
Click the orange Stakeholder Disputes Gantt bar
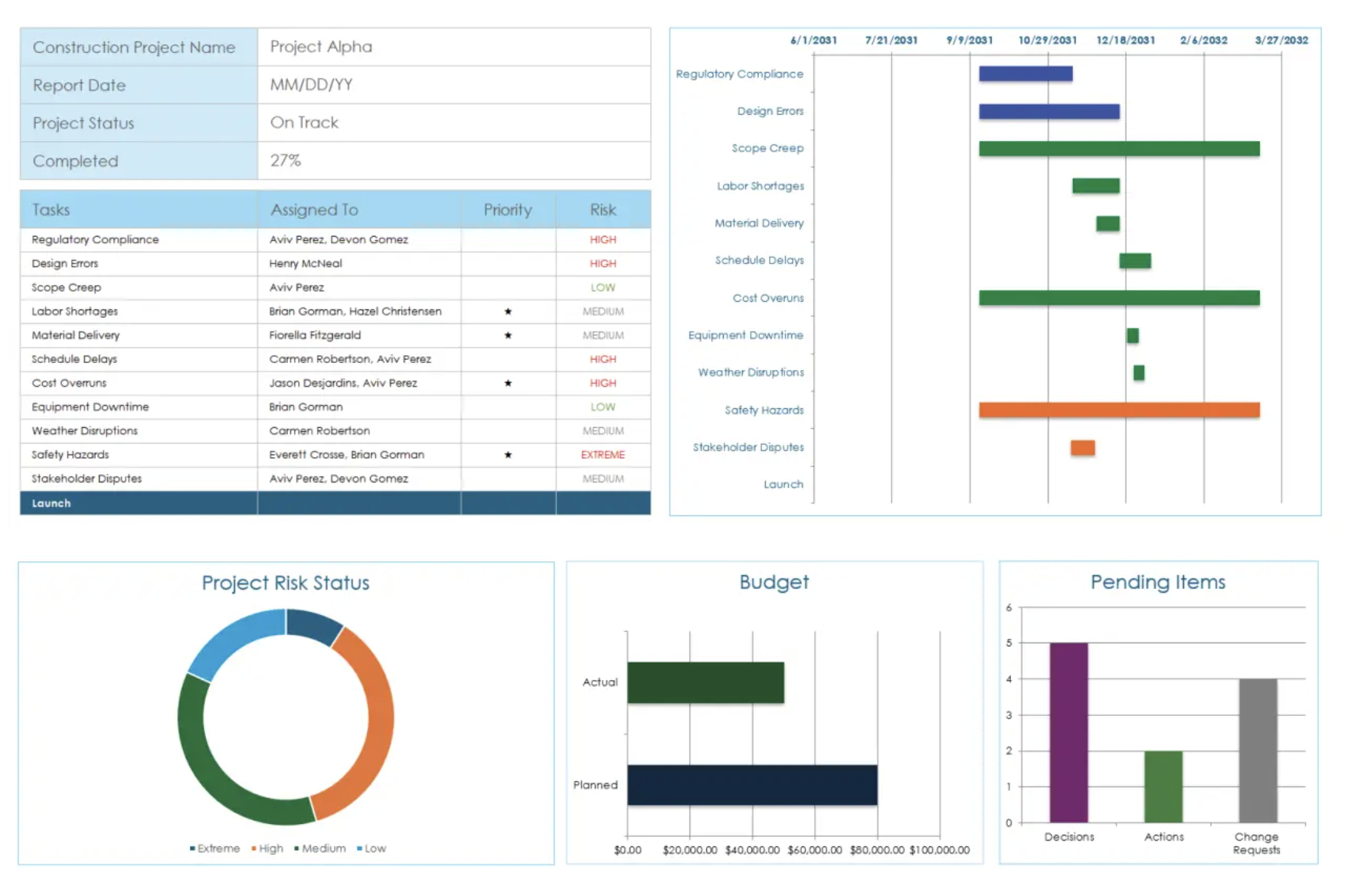coord(1082,448)
